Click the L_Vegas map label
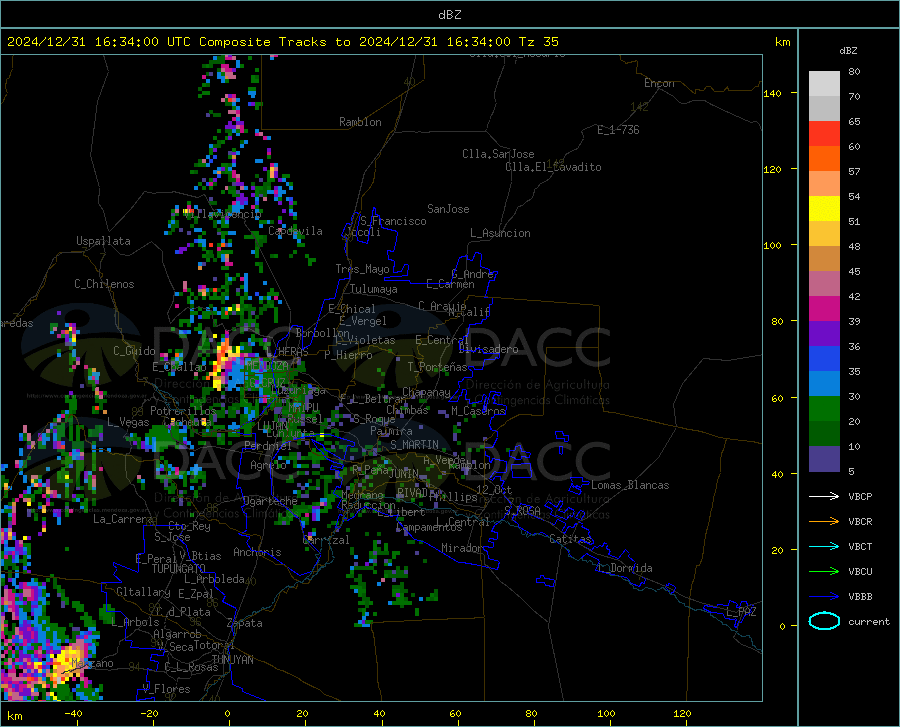Viewport: 900px width, 727px height. (x=129, y=422)
